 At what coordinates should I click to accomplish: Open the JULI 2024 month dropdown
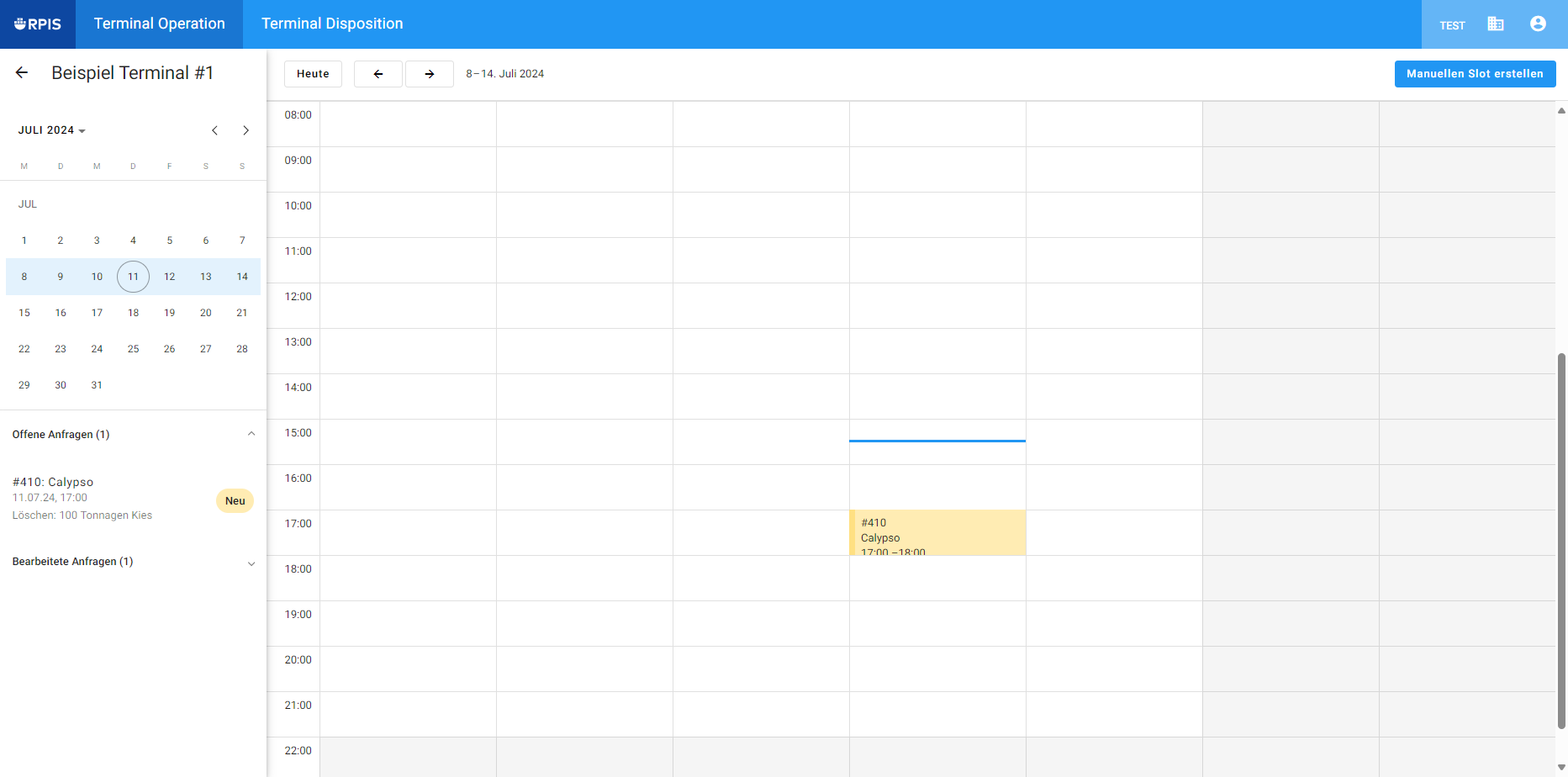point(52,130)
